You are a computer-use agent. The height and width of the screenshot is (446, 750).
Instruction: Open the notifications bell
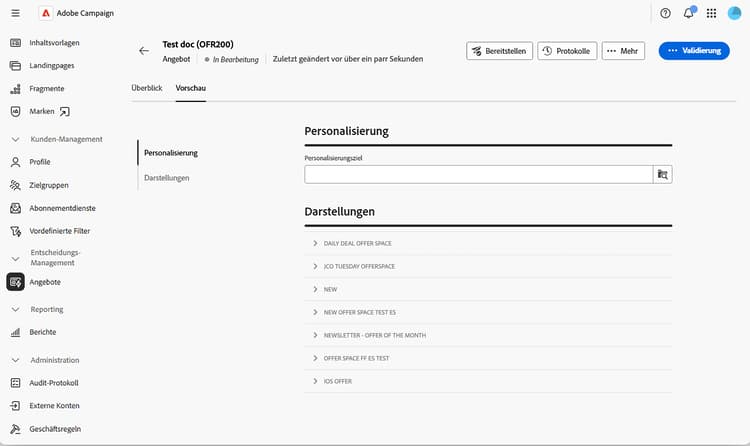point(688,13)
